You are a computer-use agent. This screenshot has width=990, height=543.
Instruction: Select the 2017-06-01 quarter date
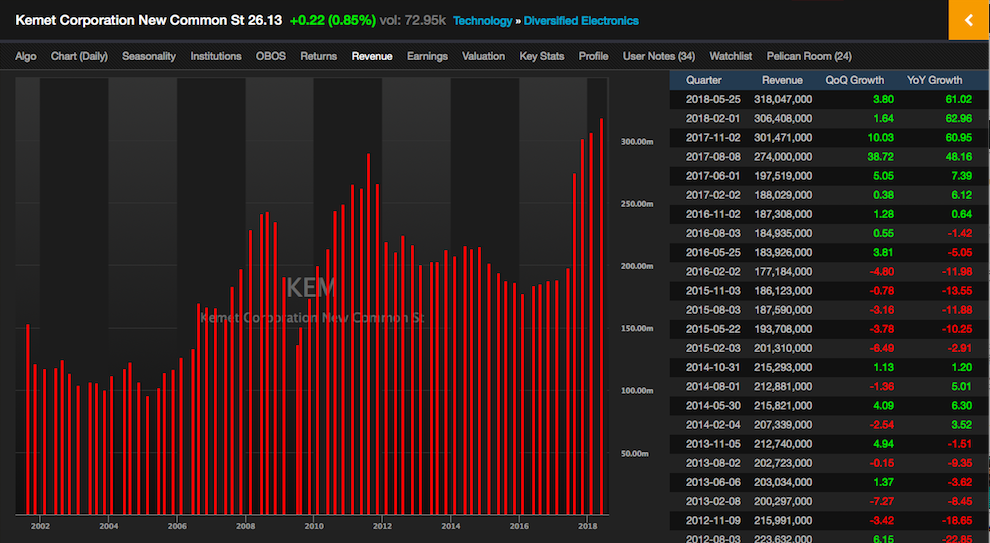point(713,176)
